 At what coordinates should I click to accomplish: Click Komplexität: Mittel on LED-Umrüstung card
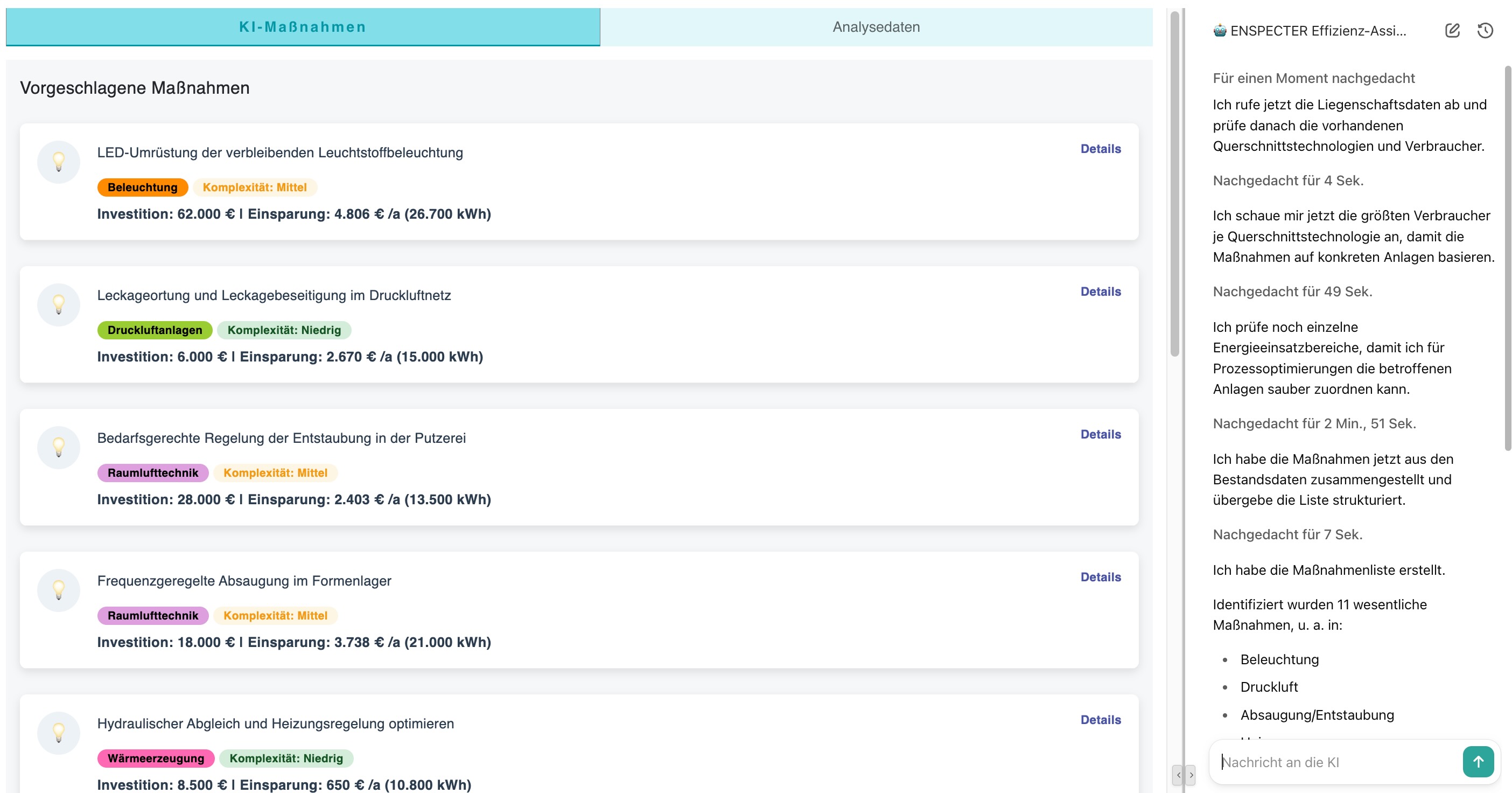click(255, 187)
